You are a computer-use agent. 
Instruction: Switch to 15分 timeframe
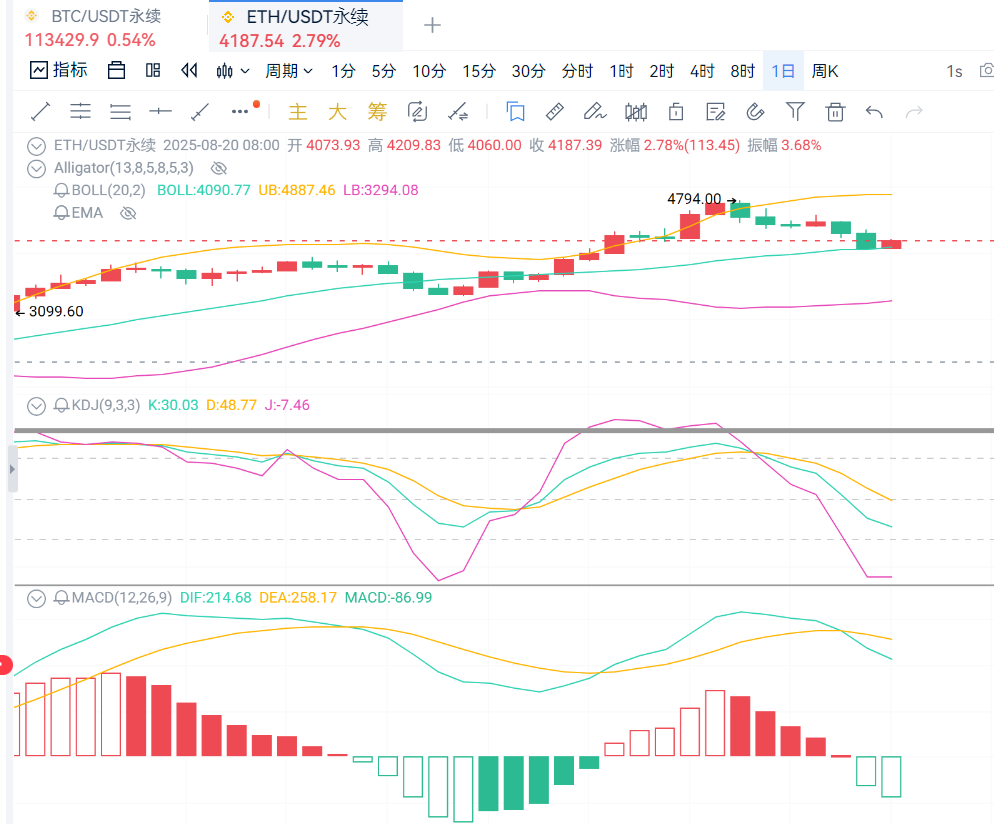click(x=479, y=71)
